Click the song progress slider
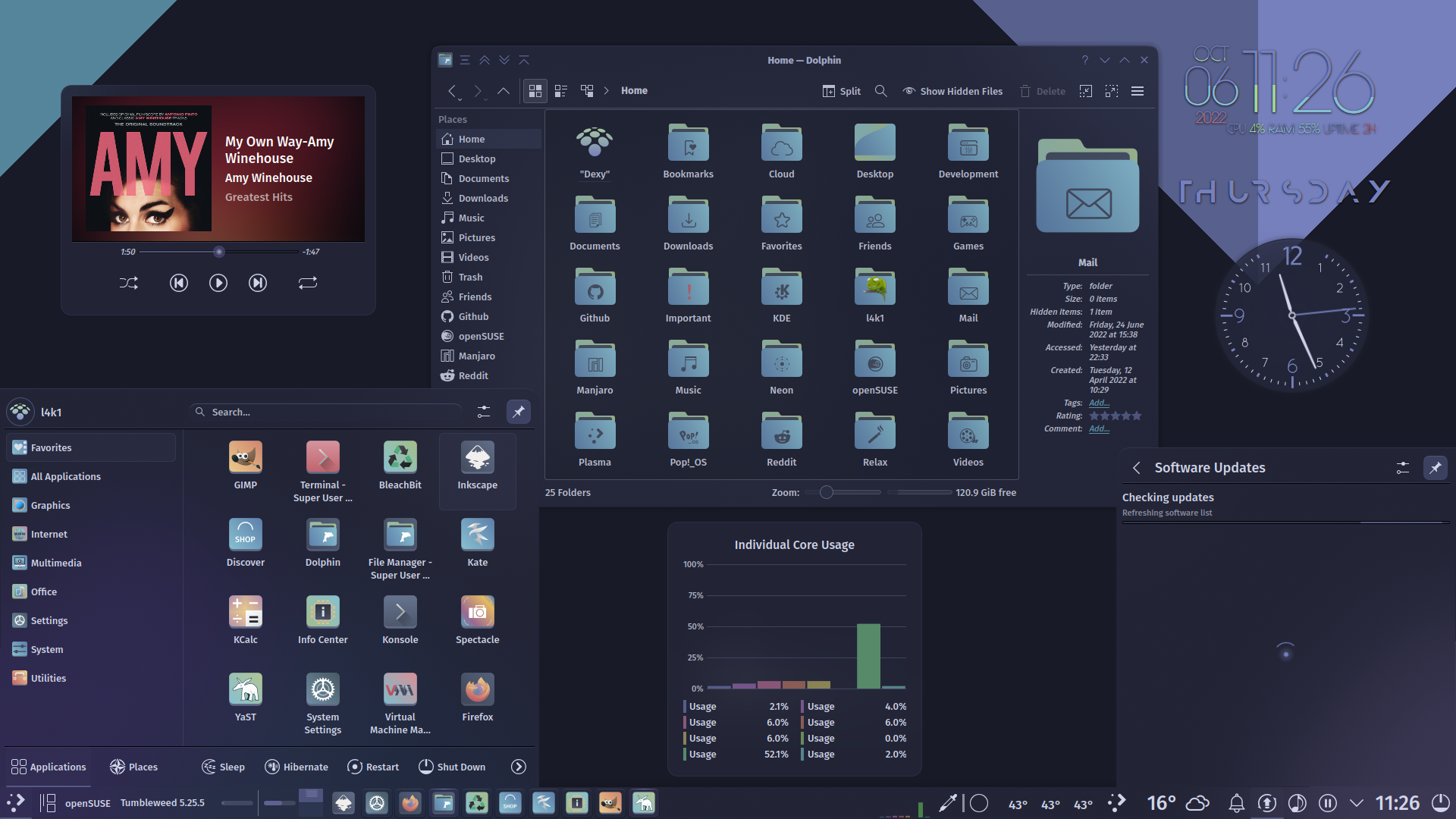Image resolution: width=1456 pixels, height=819 pixels. [219, 252]
